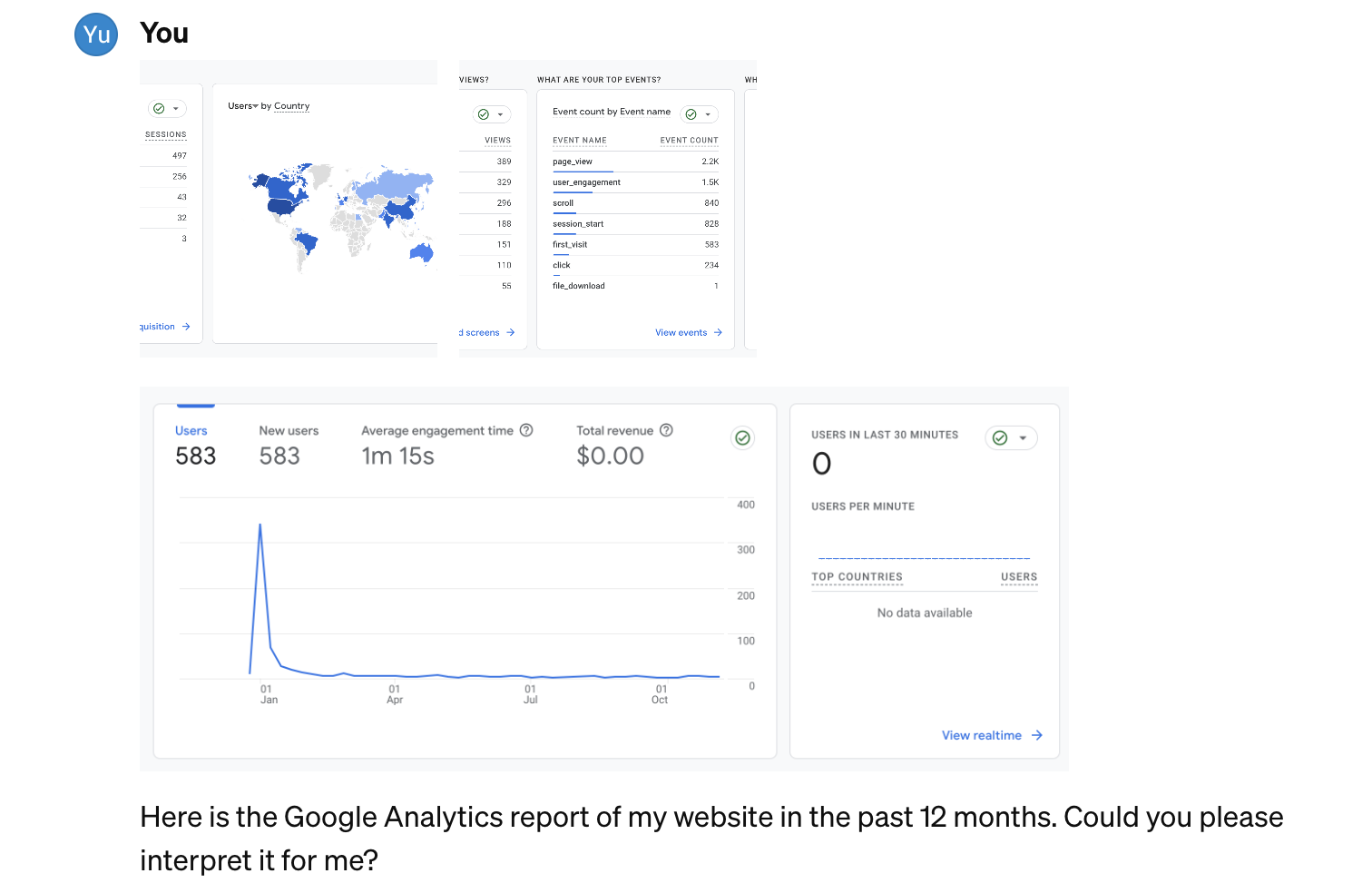Open the check dropdown in Users in last 30 minutes
This screenshot has height=893, width=1372.
click(x=1011, y=438)
